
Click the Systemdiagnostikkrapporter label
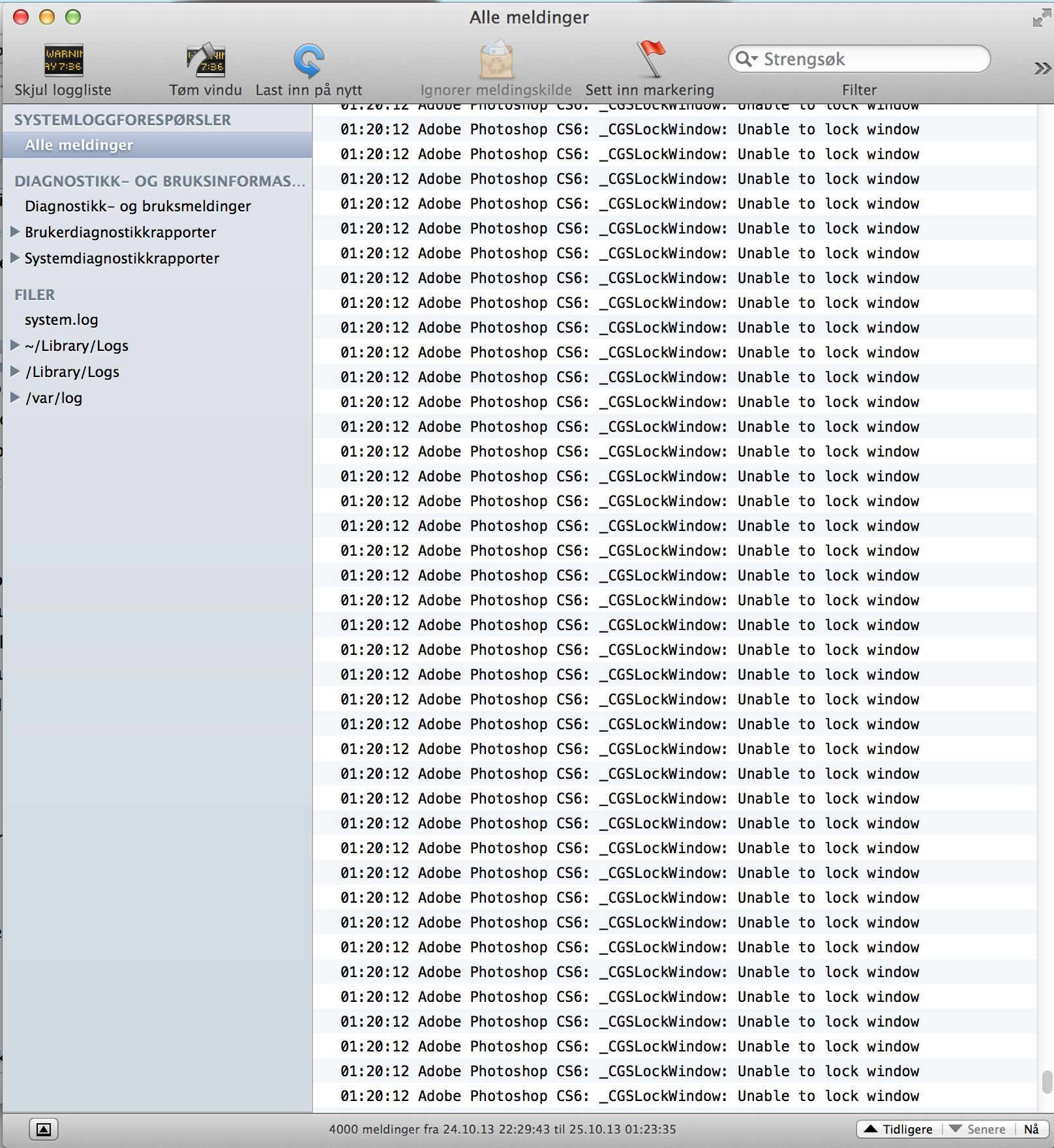click(x=122, y=258)
